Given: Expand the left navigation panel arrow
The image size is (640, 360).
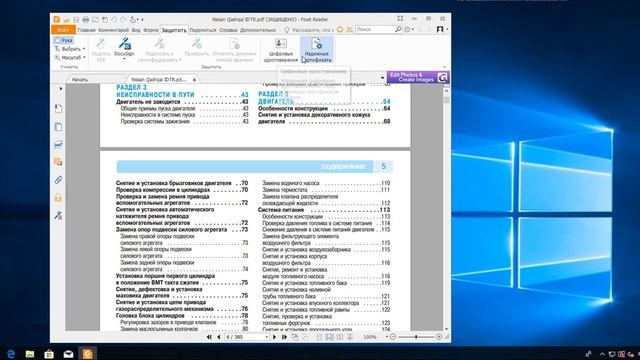Looking at the screenshot, I should [61, 88].
